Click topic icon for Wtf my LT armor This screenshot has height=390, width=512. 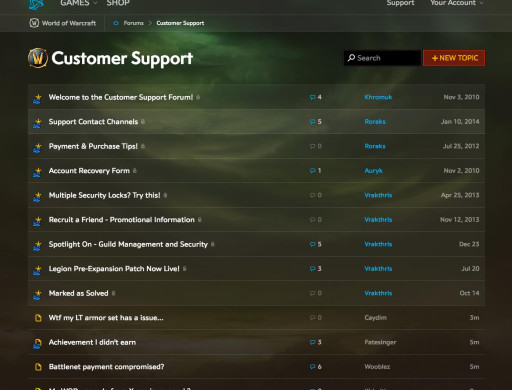click(x=38, y=318)
